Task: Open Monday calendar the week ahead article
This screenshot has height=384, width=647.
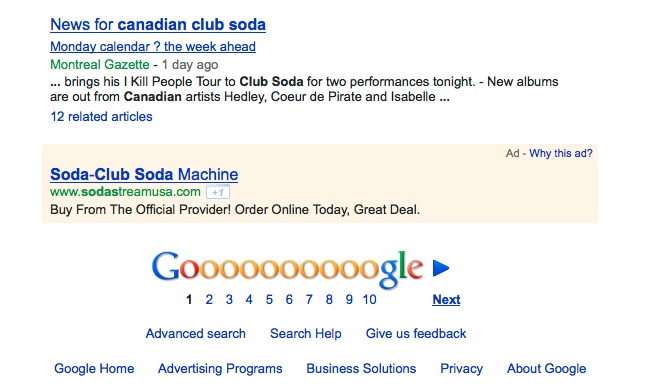Action: coord(153,47)
